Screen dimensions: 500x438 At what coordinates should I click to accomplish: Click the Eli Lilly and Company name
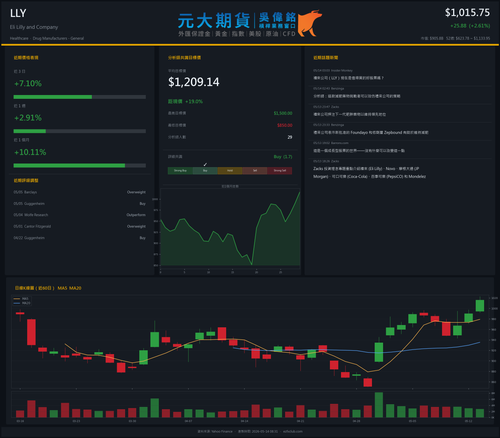click(34, 27)
